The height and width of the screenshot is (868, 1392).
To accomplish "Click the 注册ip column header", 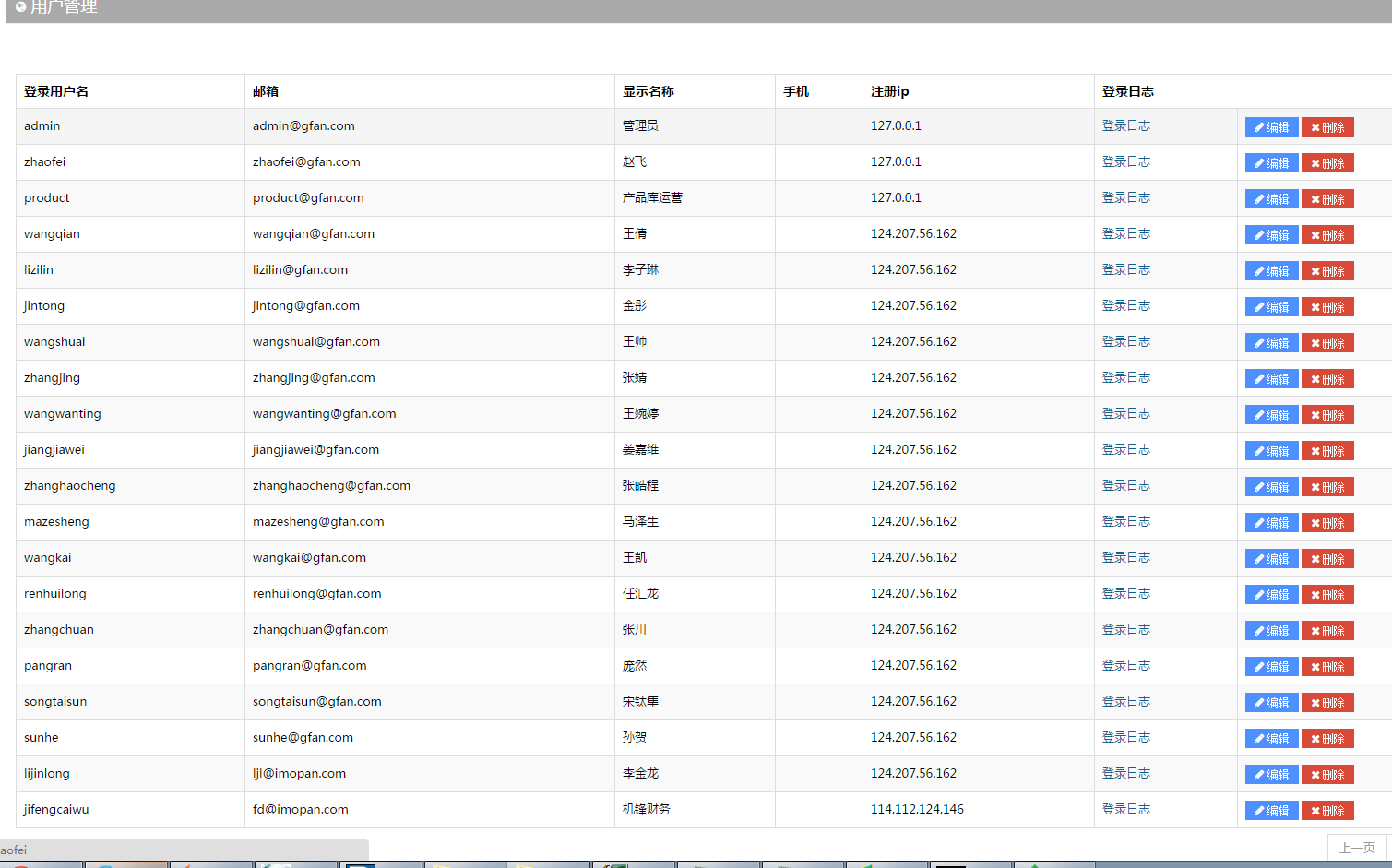I will [x=889, y=91].
